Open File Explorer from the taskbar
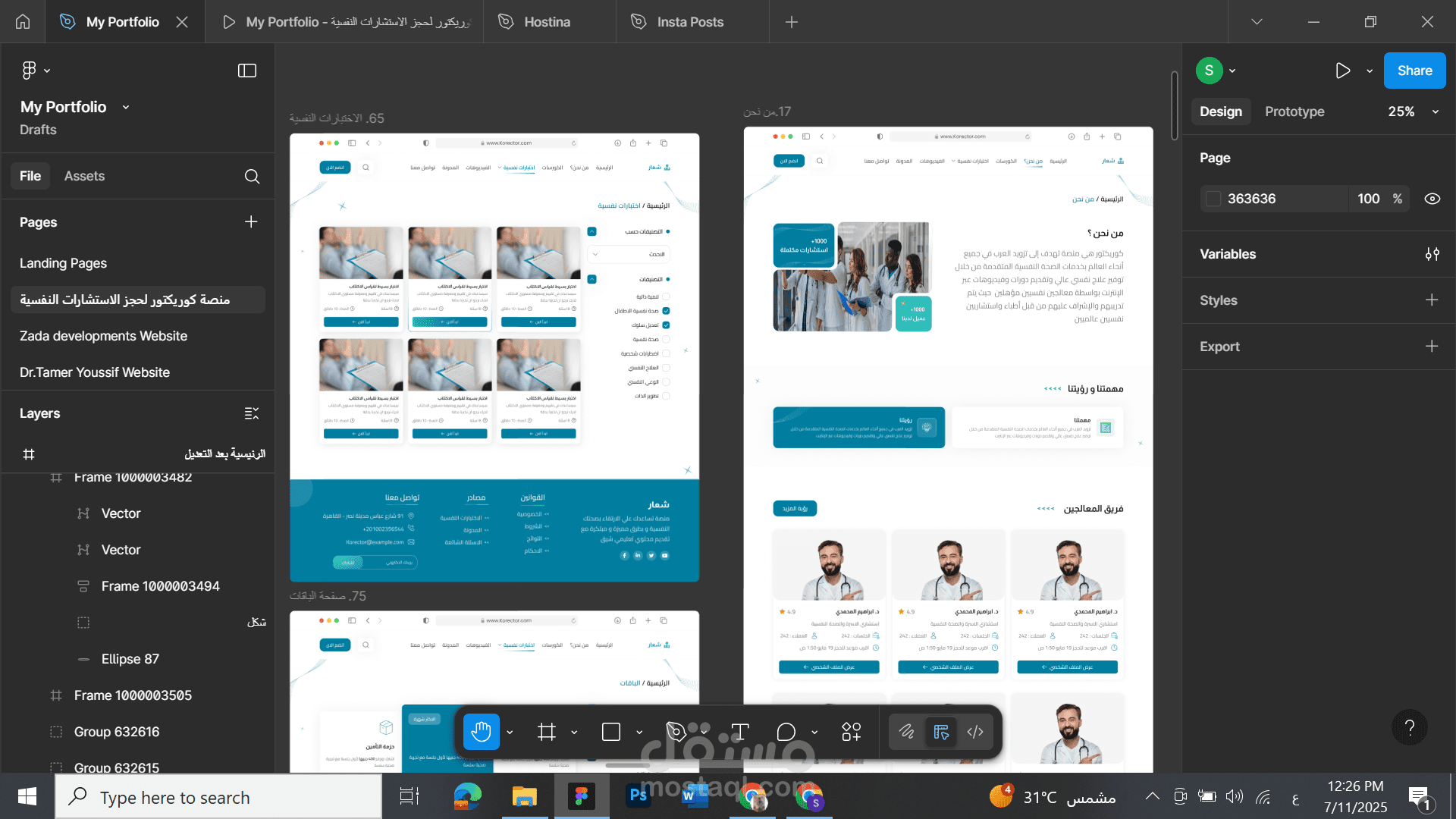 click(x=525, y=796)
